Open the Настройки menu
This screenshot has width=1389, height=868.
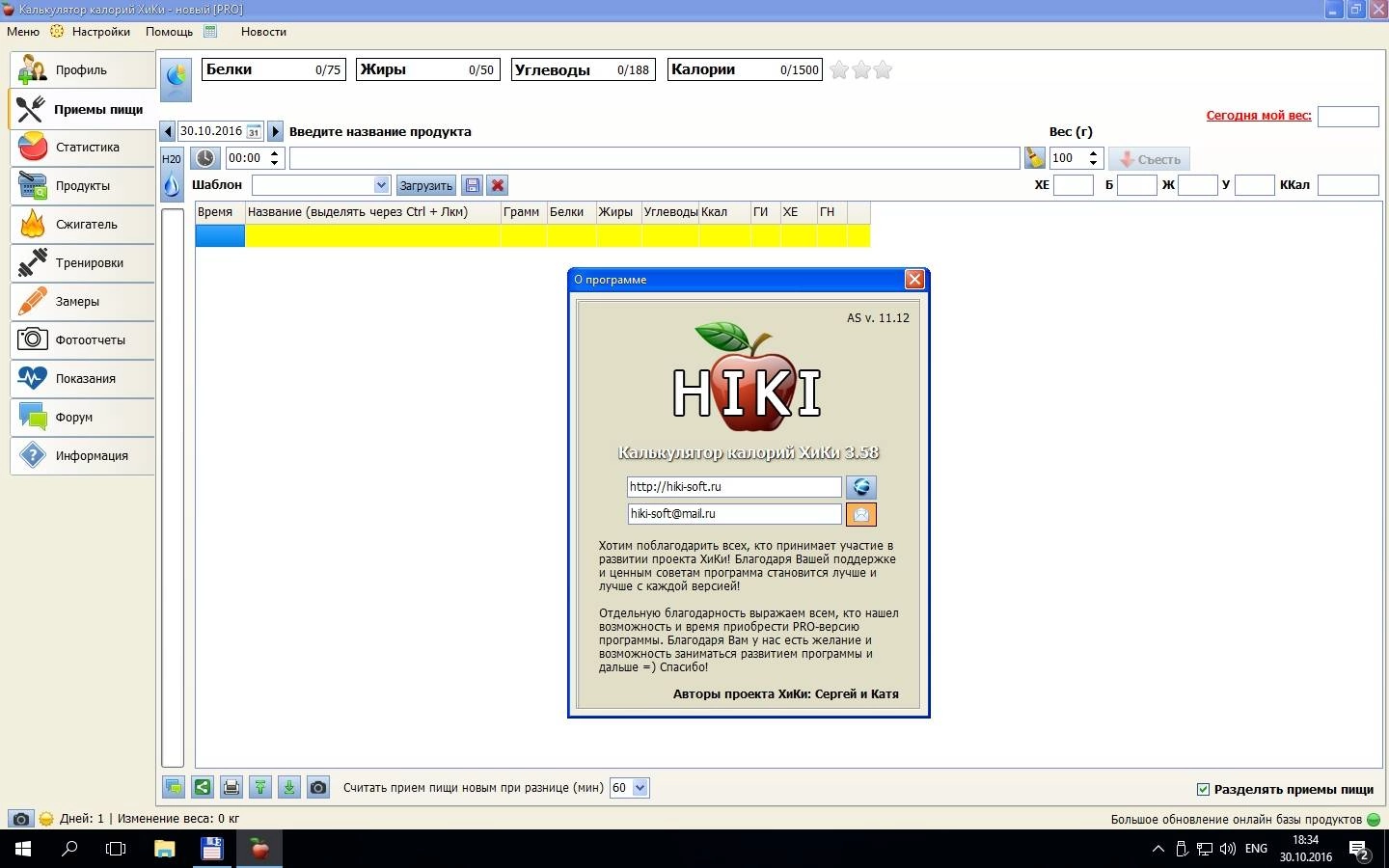coord(101,32)
